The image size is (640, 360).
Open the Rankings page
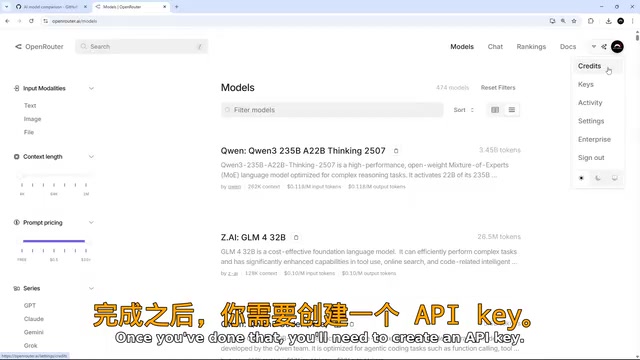coord(531,47)
